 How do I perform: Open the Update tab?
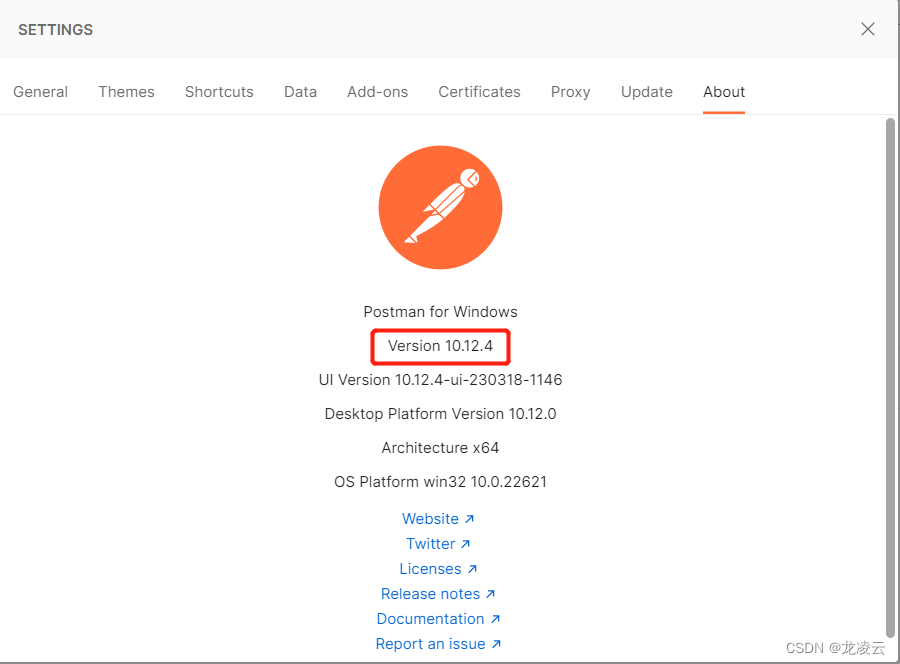pos(647,92)
